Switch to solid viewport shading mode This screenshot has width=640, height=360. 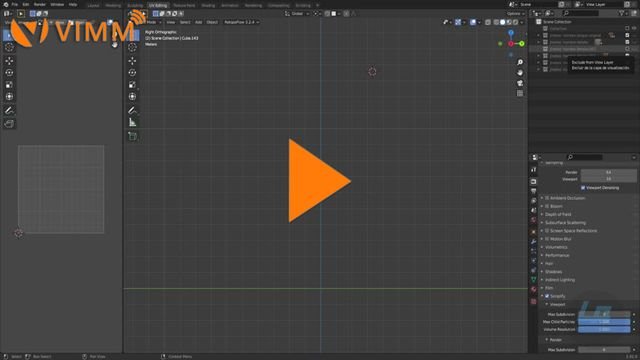(x=502, y=22)
